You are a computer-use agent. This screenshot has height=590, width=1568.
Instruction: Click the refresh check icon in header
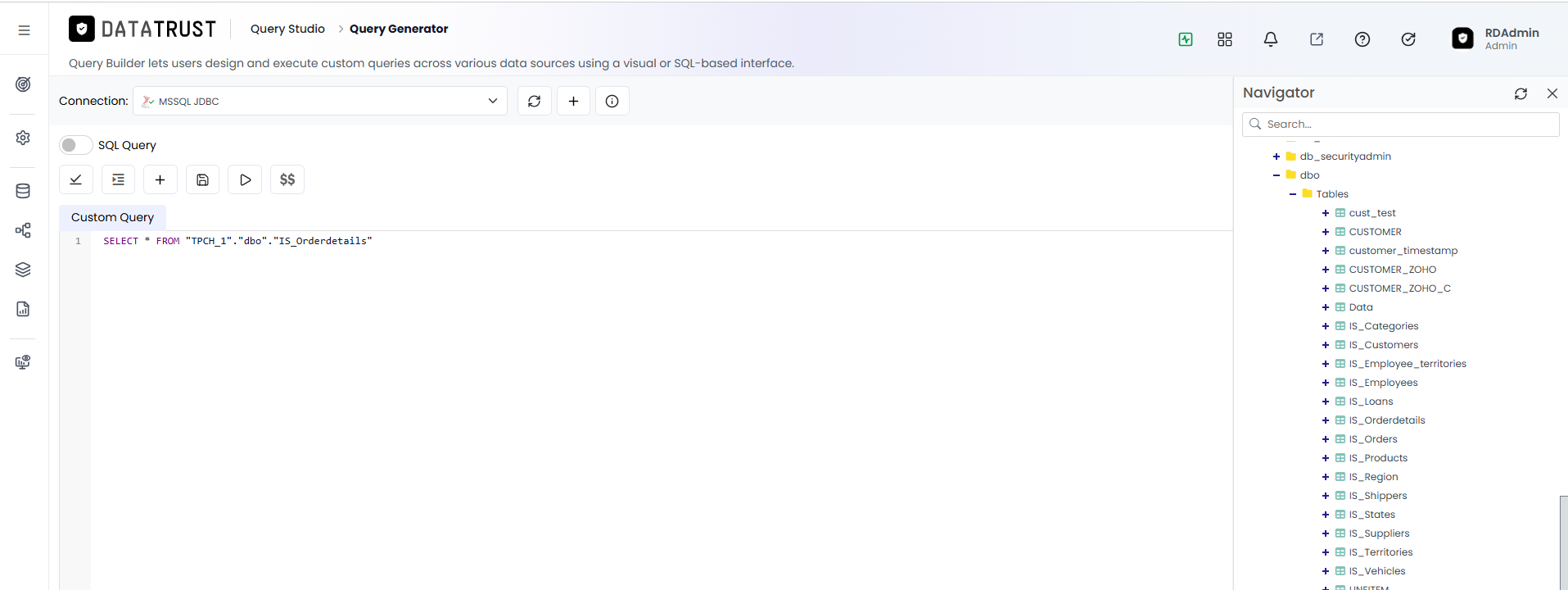point(1408,39)
